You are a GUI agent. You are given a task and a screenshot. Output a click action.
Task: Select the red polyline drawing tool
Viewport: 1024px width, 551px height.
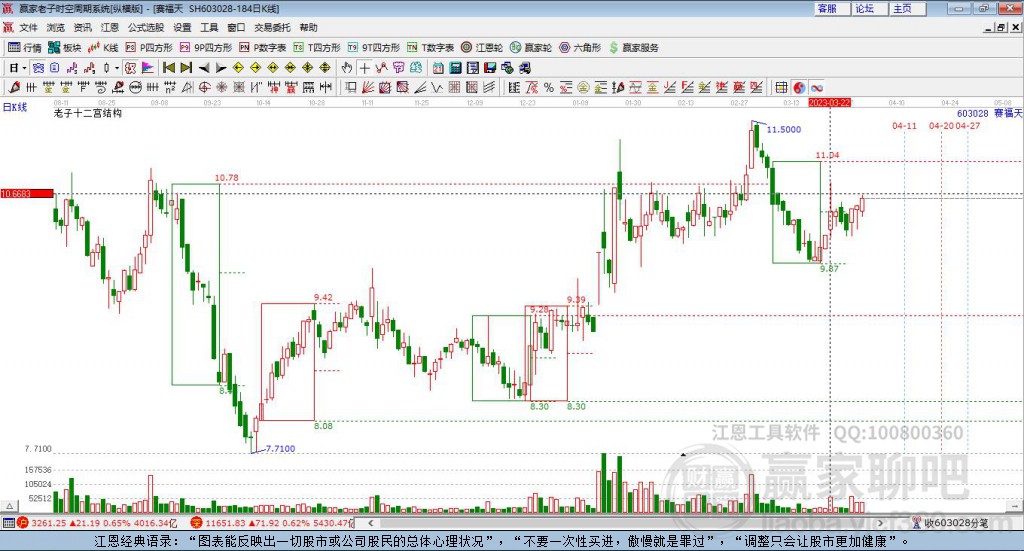coord(381,68)
